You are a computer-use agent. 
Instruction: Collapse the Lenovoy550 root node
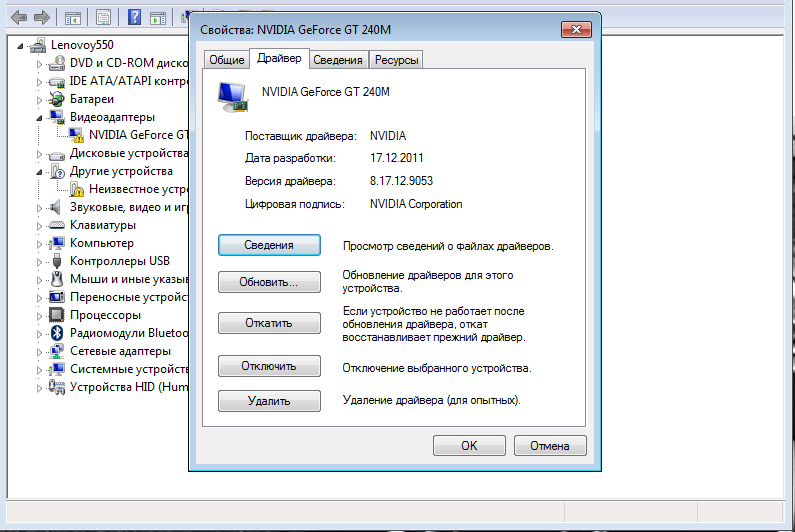[x=20, y=46]
